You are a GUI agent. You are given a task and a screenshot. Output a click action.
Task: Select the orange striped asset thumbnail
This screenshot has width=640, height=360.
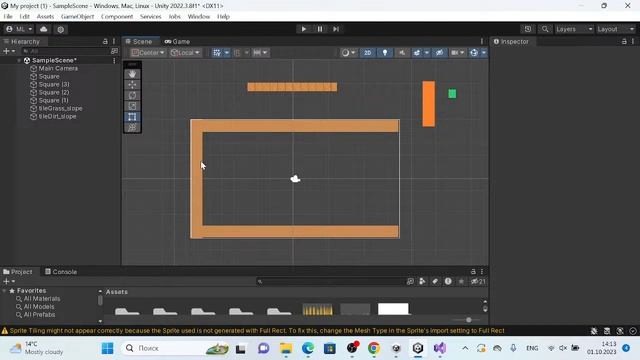tap(317, 309)
